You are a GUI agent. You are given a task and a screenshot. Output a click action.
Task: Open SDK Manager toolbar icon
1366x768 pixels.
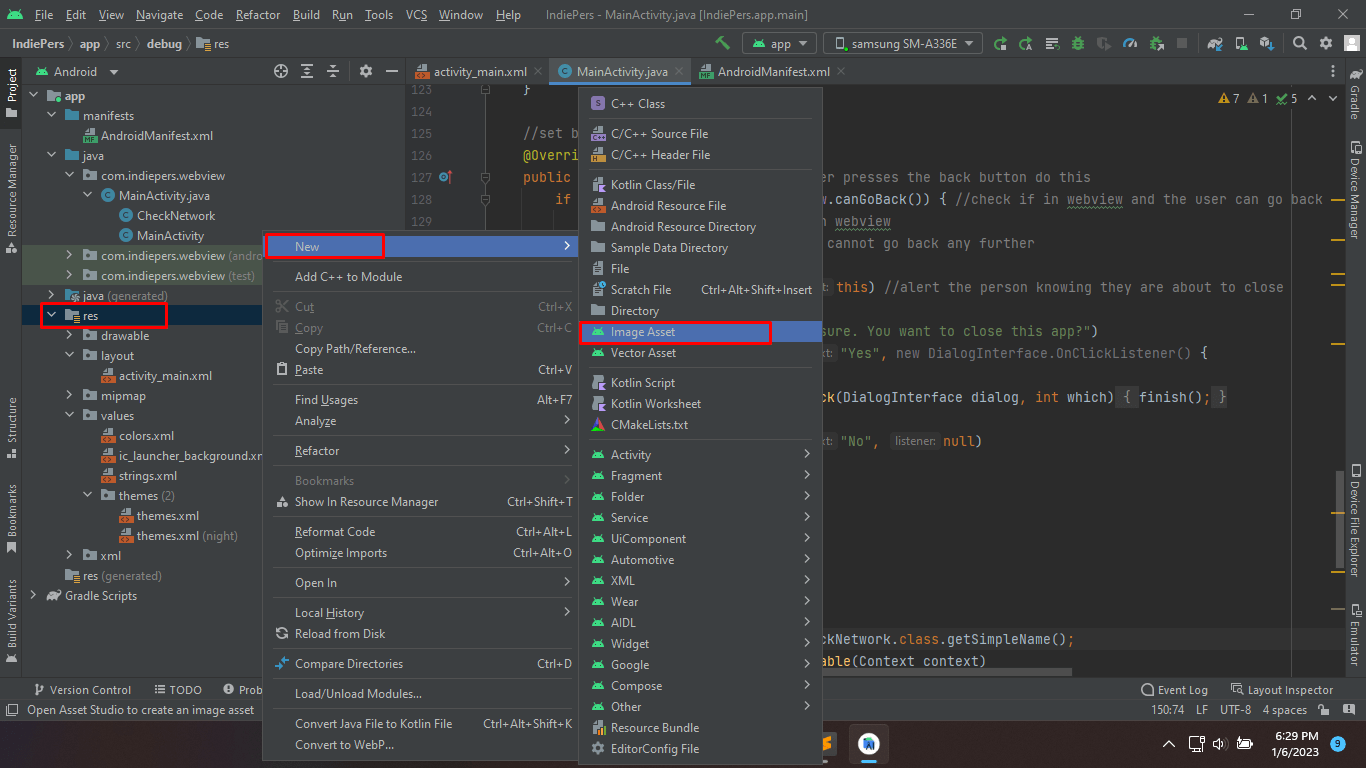click(1265, 43)
